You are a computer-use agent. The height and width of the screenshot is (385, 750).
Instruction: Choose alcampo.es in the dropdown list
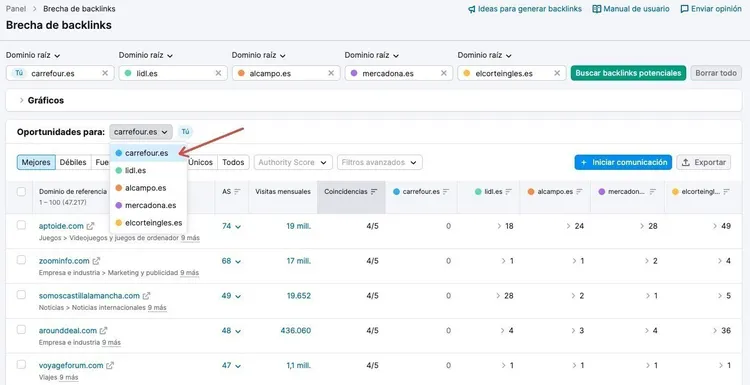click(x=148, y=188)
